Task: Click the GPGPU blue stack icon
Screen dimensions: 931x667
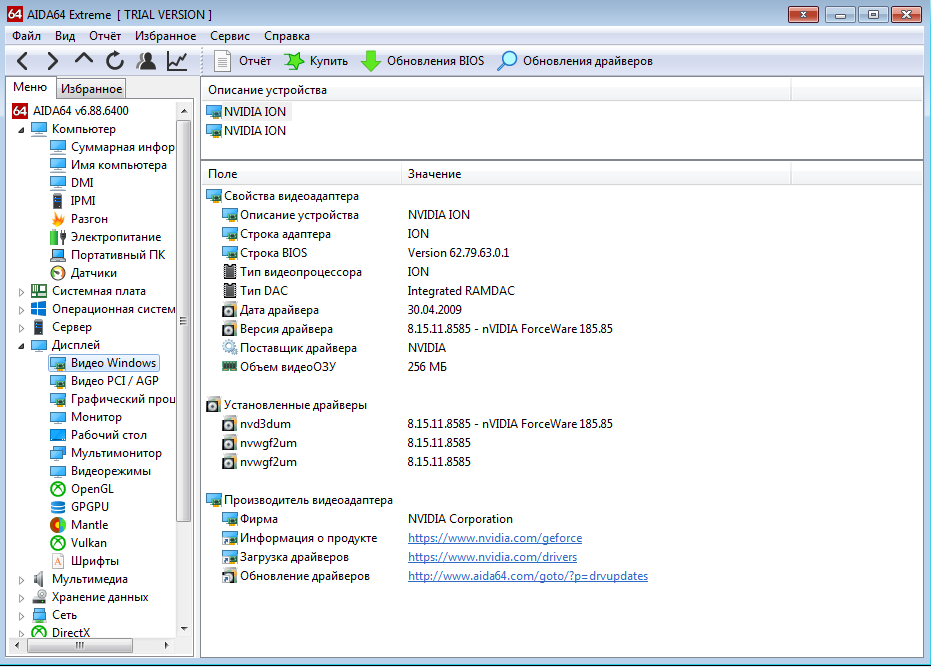Action: tap(58, 507)
